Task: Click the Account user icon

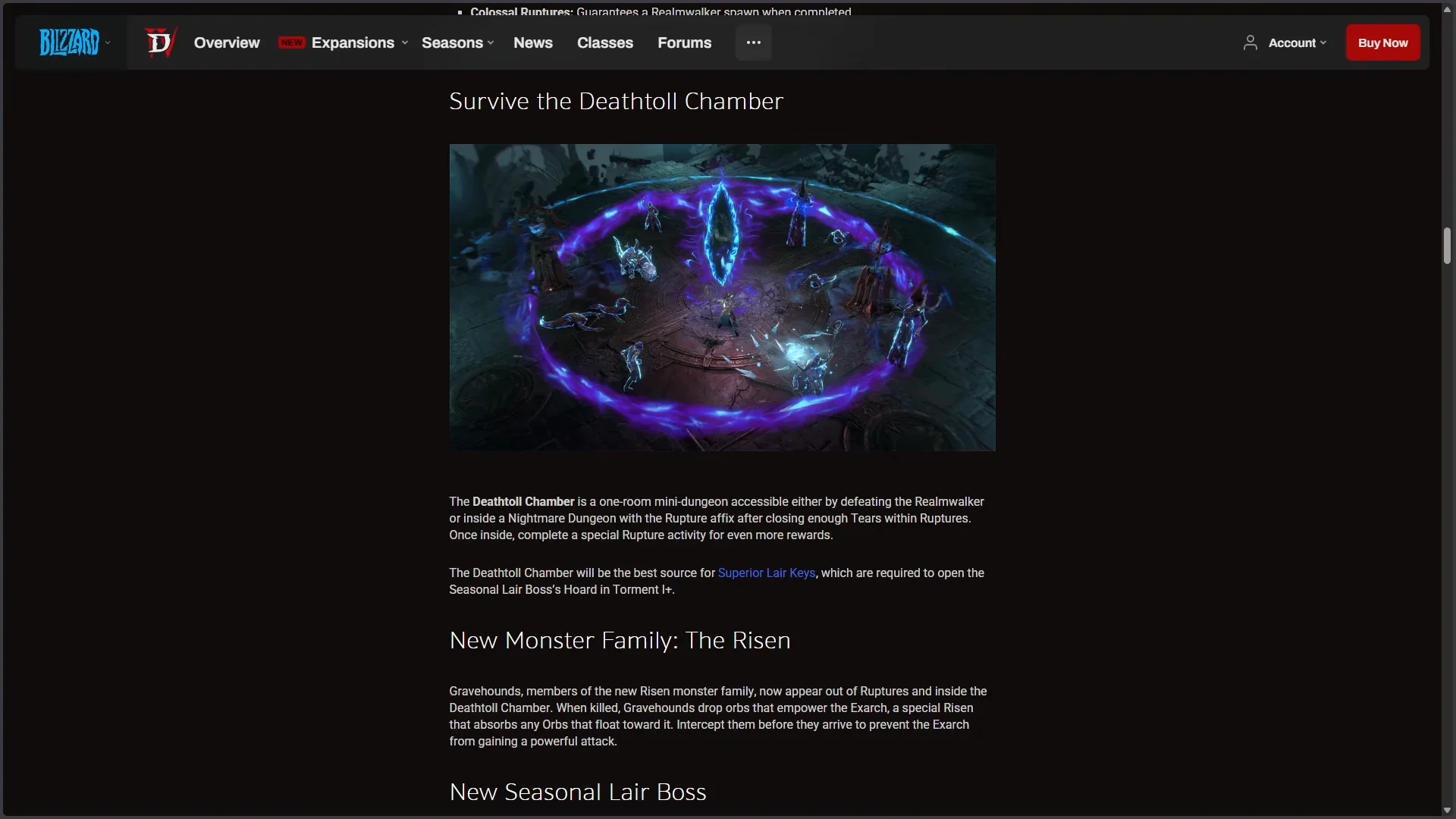Action: click(1250, 42)
